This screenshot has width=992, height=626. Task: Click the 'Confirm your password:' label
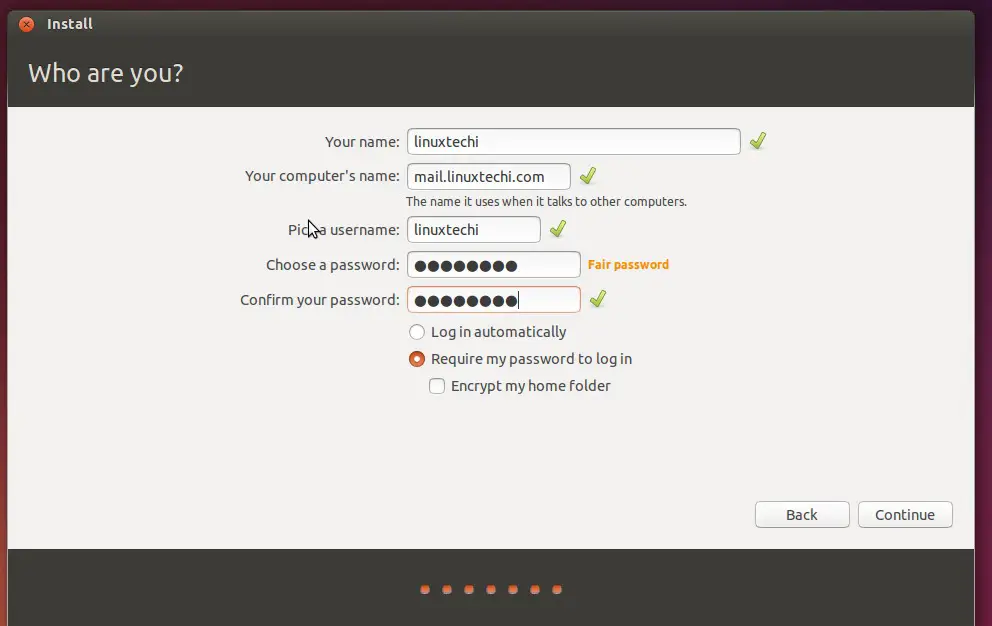pos(319,299)
